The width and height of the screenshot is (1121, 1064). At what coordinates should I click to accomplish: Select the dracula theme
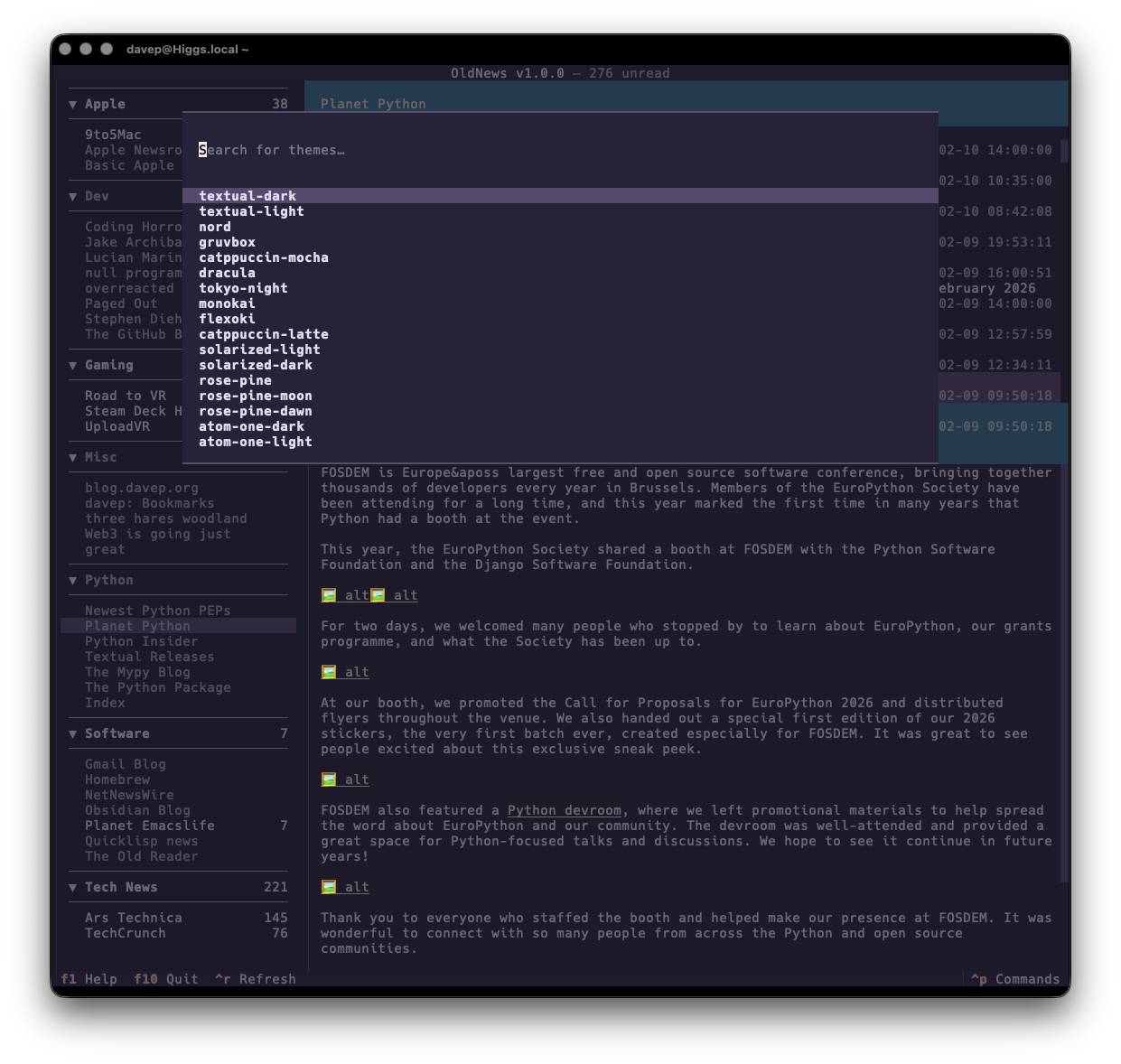(x=227, y=272)
